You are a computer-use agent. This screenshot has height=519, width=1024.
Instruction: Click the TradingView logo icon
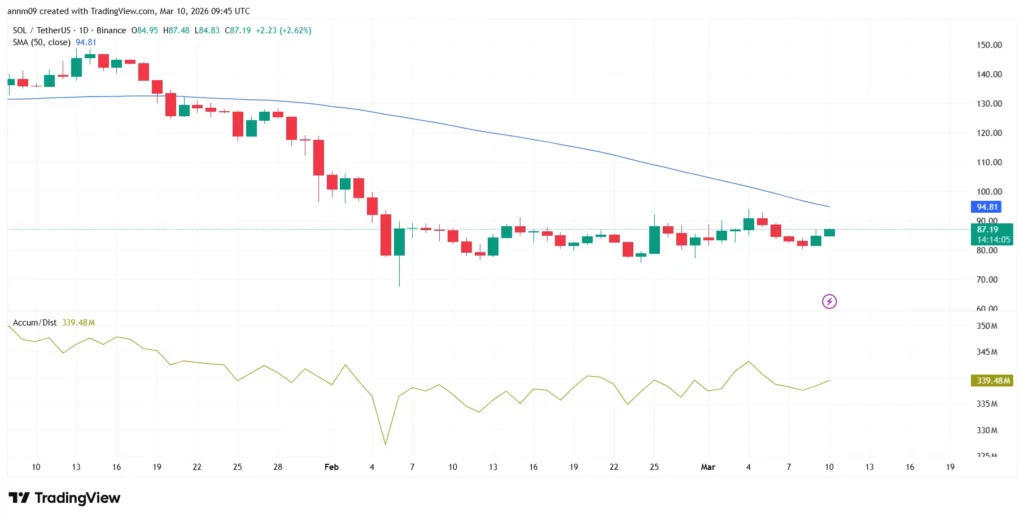[18, 498]
